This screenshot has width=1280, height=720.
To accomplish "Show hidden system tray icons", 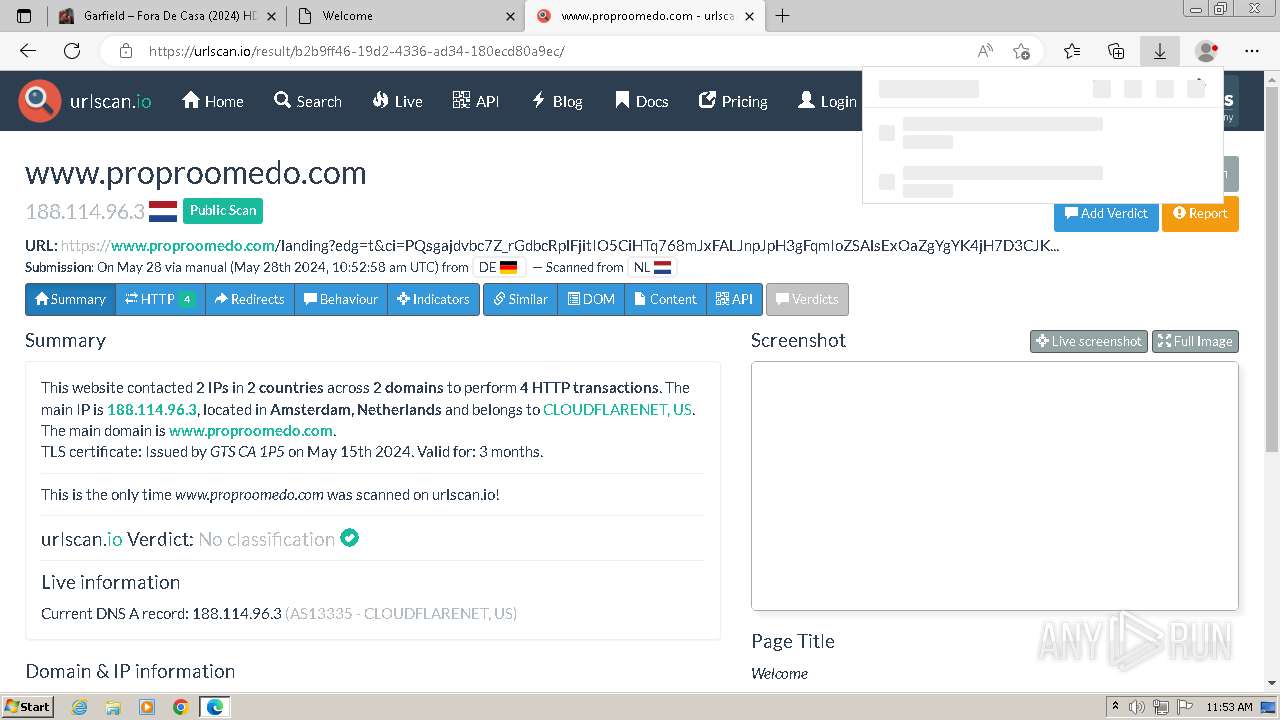I will [1115, 707].
